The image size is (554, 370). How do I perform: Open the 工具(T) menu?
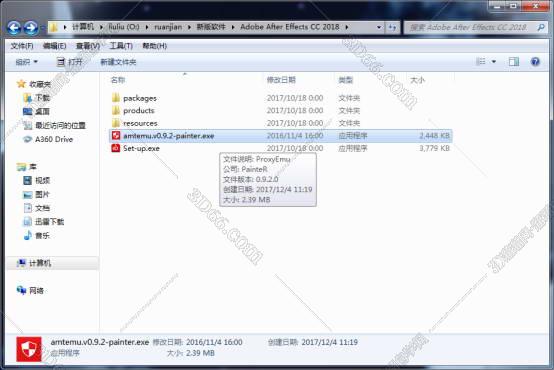(121, 46)
